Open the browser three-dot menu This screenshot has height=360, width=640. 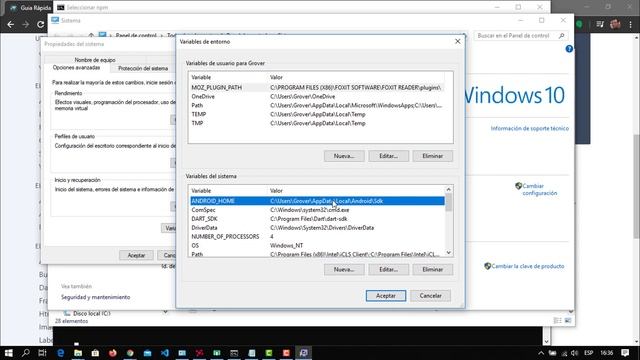coord(631,24)
